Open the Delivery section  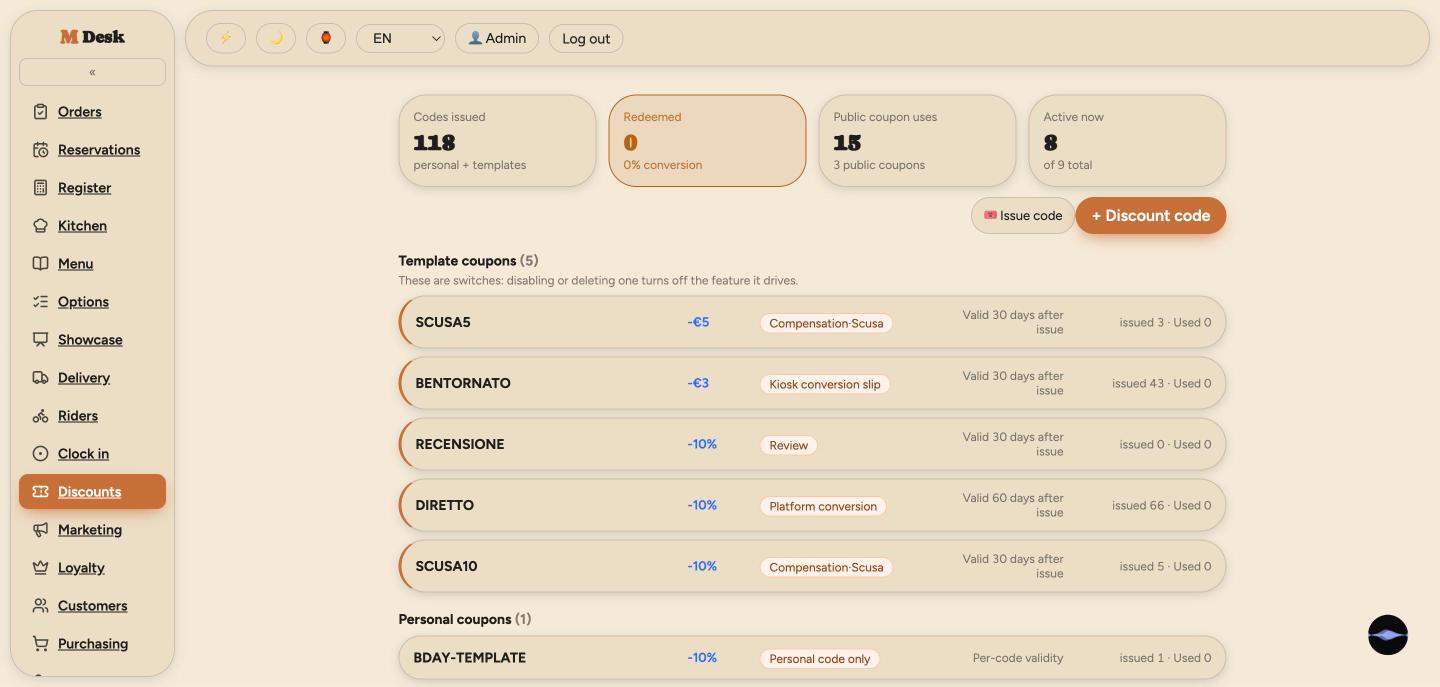coord(84,378)
